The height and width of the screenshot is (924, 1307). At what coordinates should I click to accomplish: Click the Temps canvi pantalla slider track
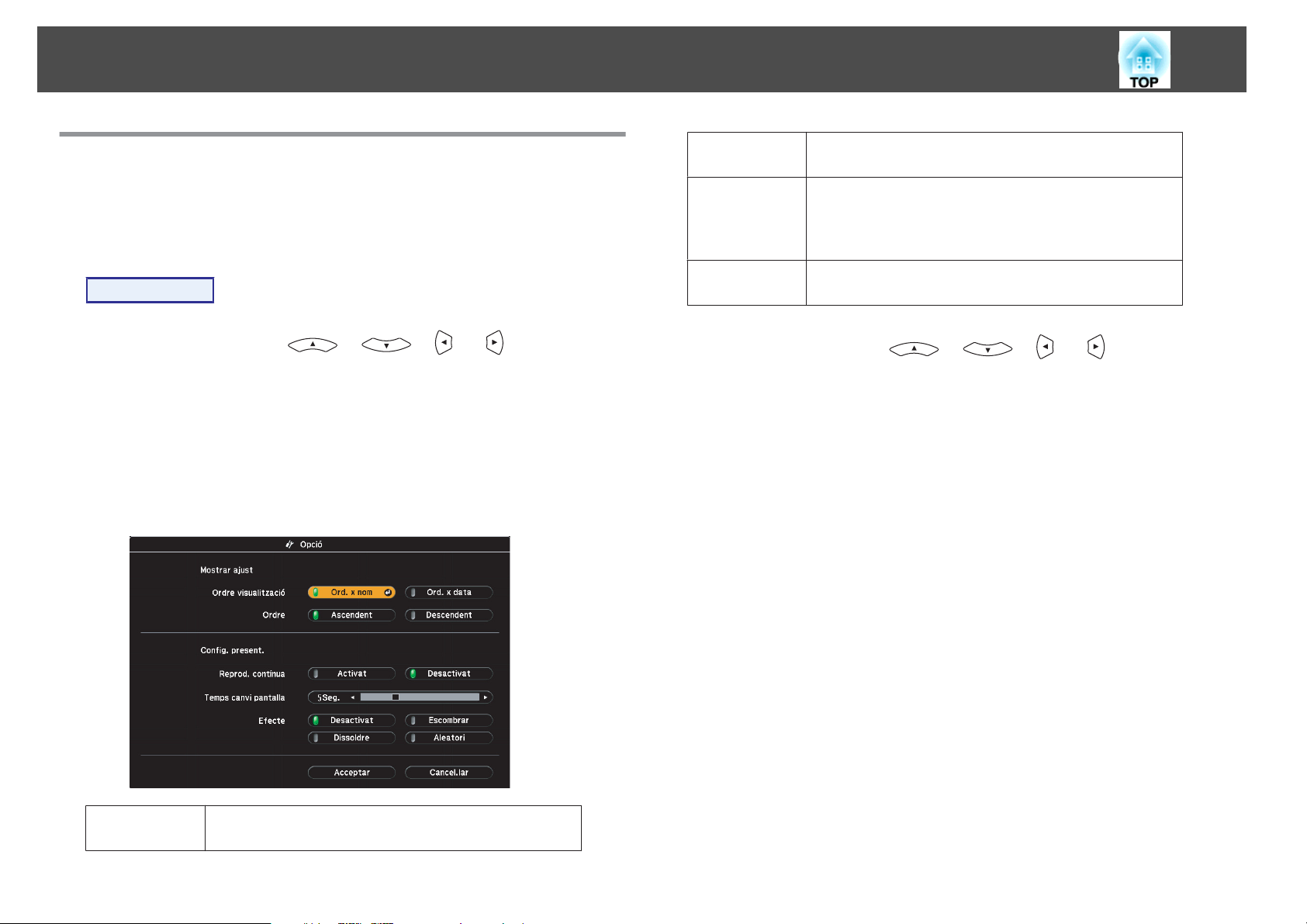[420, 697]
